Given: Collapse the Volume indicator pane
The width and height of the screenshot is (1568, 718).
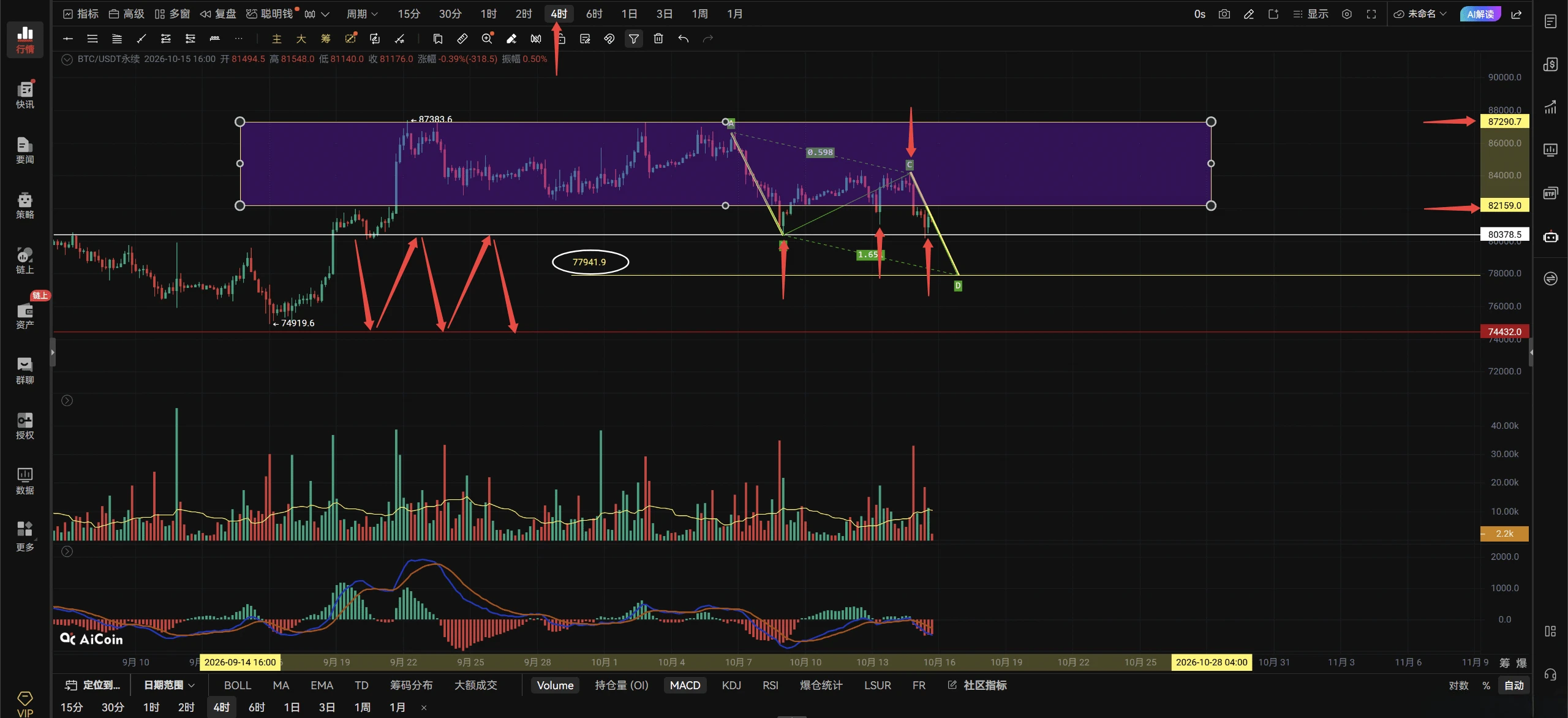Looking at the screenshot, I should [x=67, y=401].
